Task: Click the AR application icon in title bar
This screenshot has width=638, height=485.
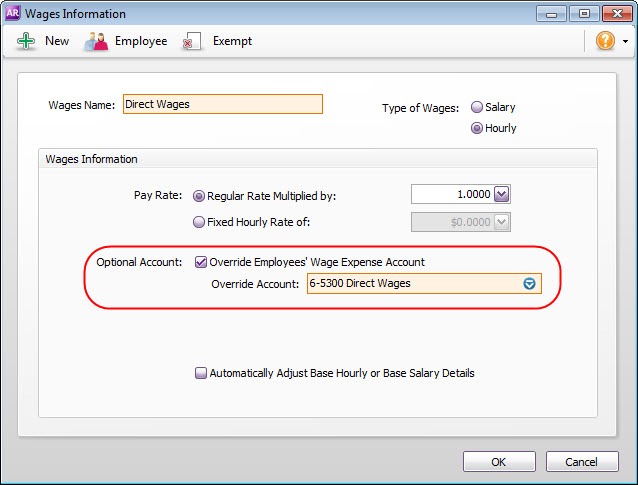Action: (14, 13)
